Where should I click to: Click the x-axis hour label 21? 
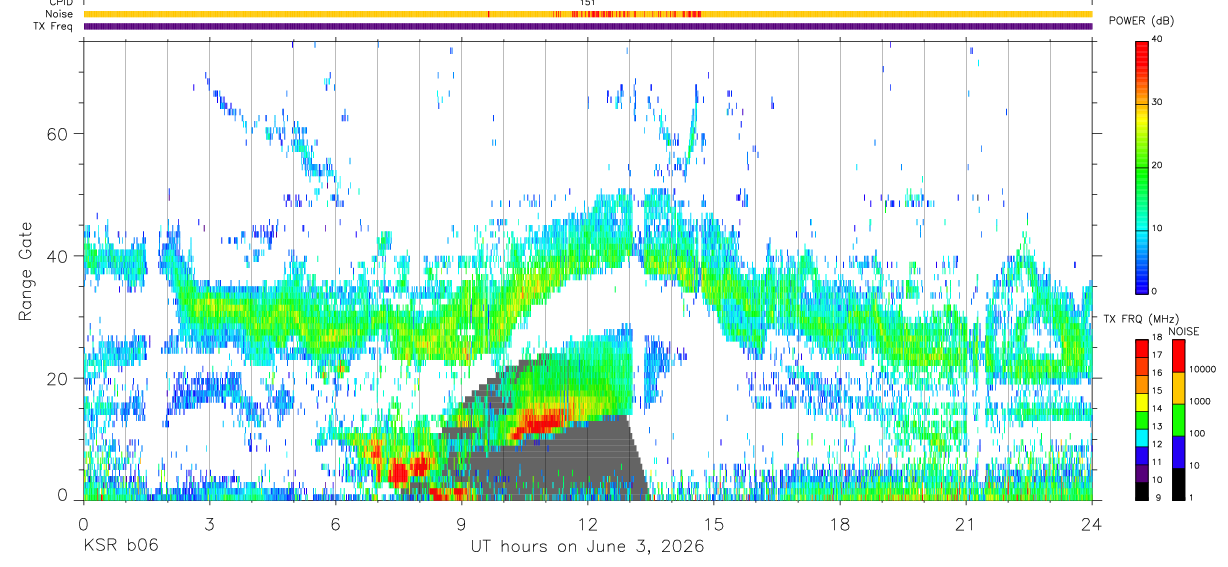(966, 524)
